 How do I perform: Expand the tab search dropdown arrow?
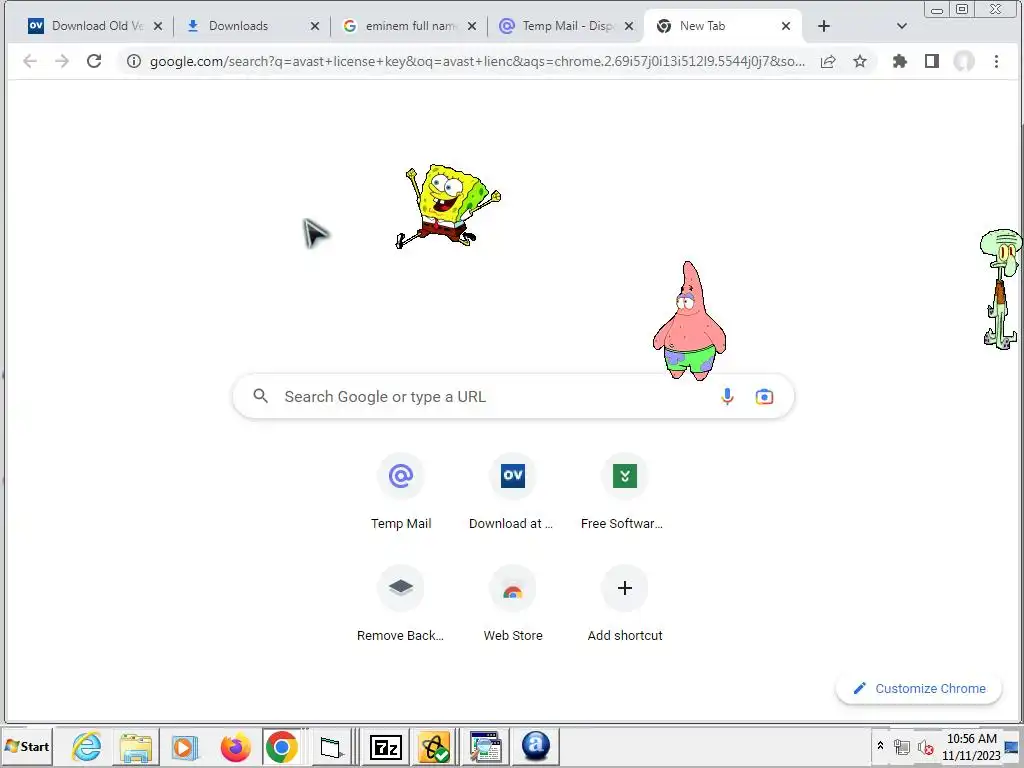point(902,26)
